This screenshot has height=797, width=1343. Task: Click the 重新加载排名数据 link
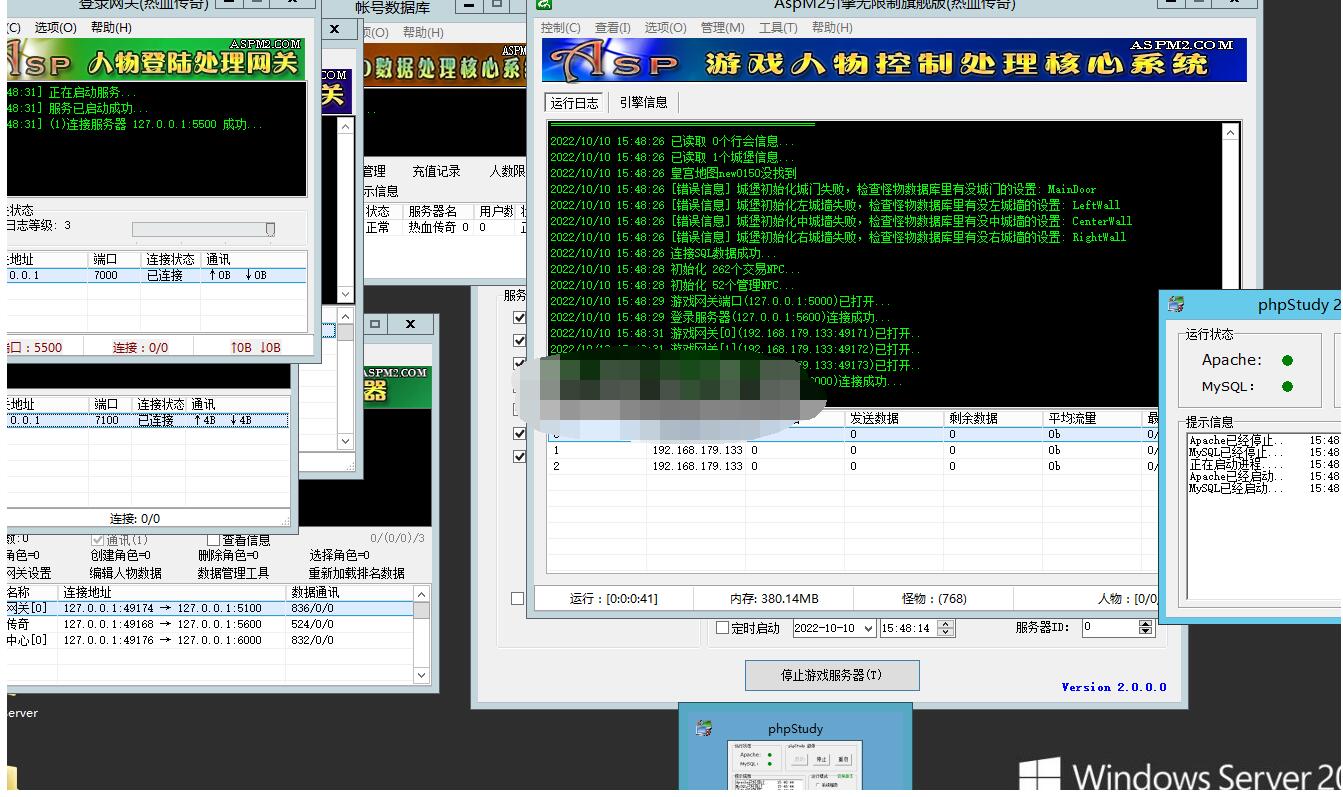(x=356, y=573)
